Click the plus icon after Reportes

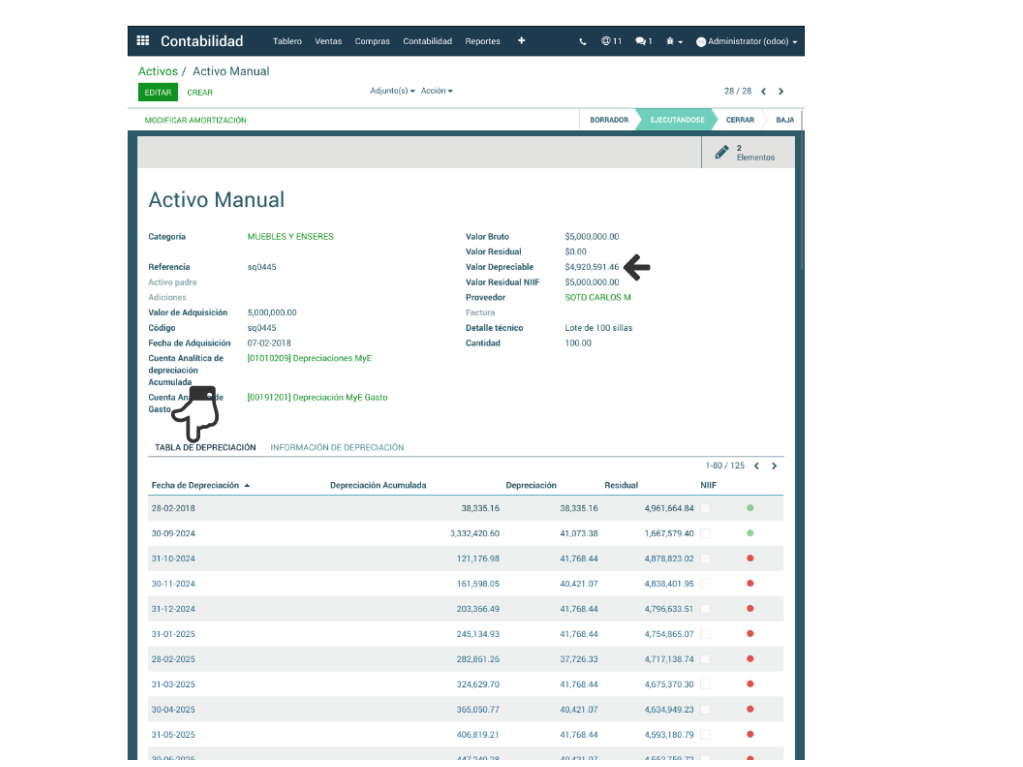click(x=521, y=41)
